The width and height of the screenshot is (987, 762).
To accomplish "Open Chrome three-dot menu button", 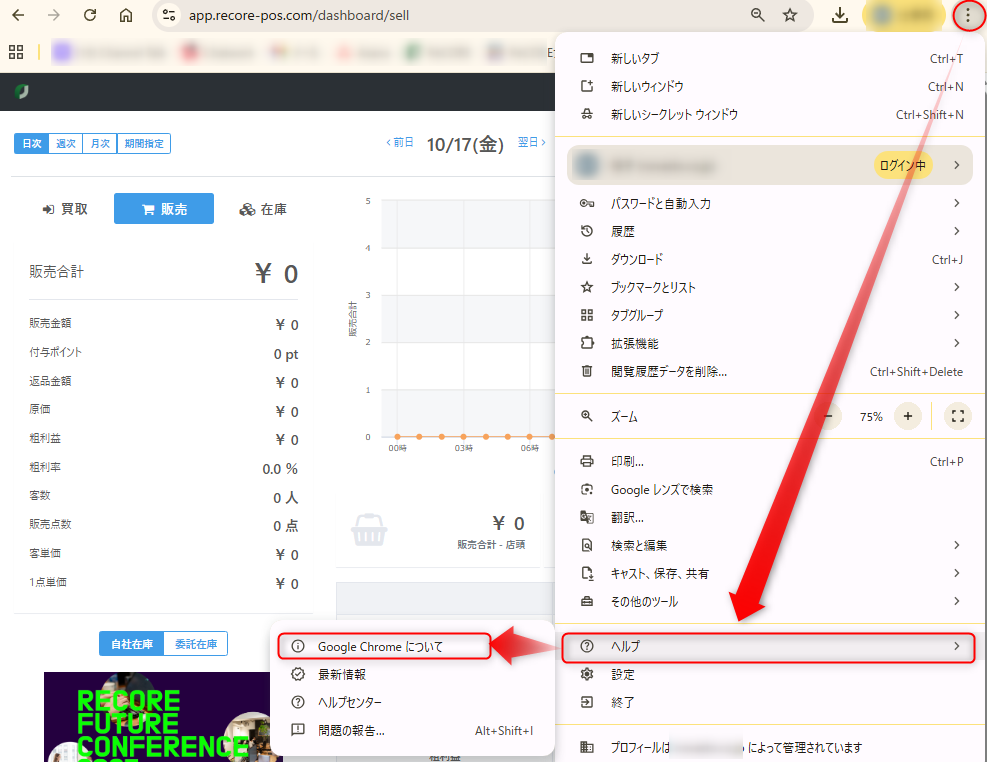I will point(968,15).
